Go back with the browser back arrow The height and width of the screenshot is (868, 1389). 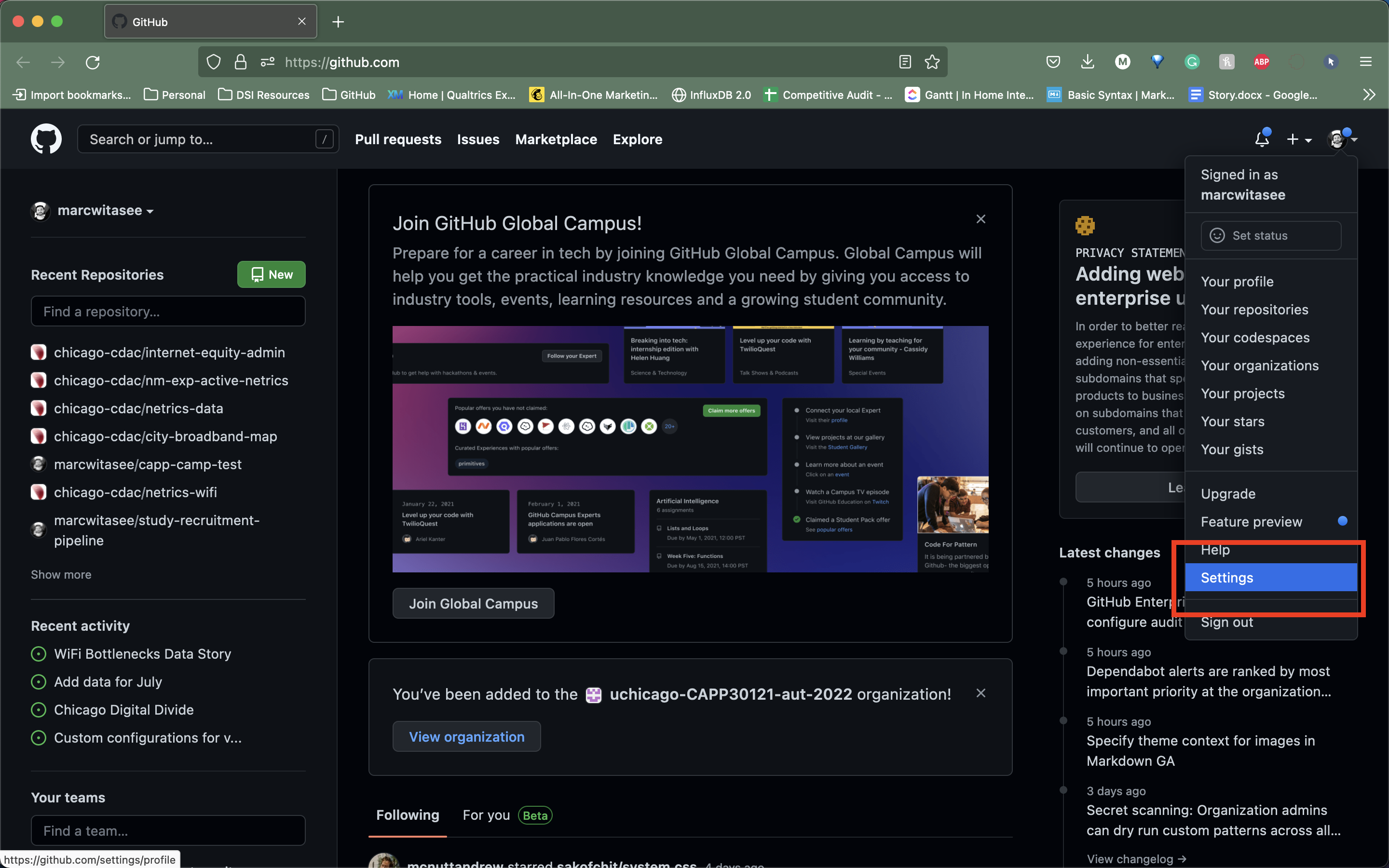(24, 62)
